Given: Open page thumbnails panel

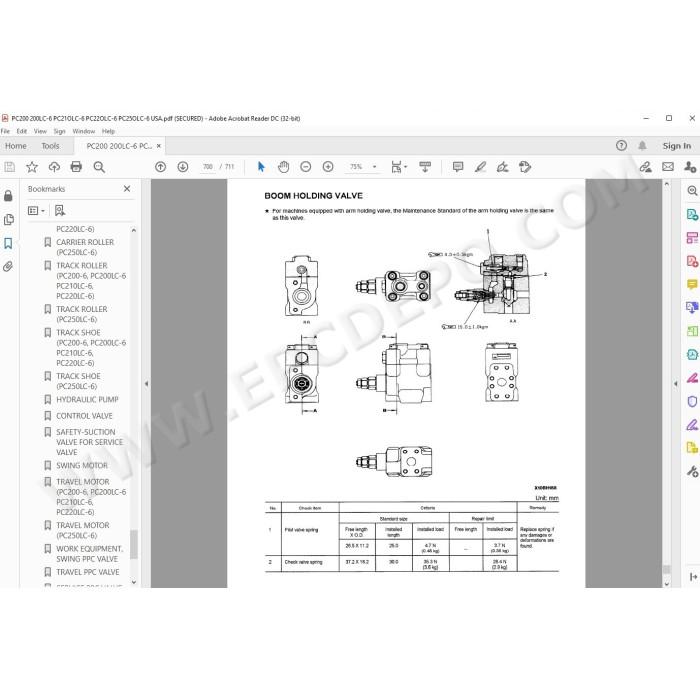Looking at the screenshot, I should coord(8,220).
